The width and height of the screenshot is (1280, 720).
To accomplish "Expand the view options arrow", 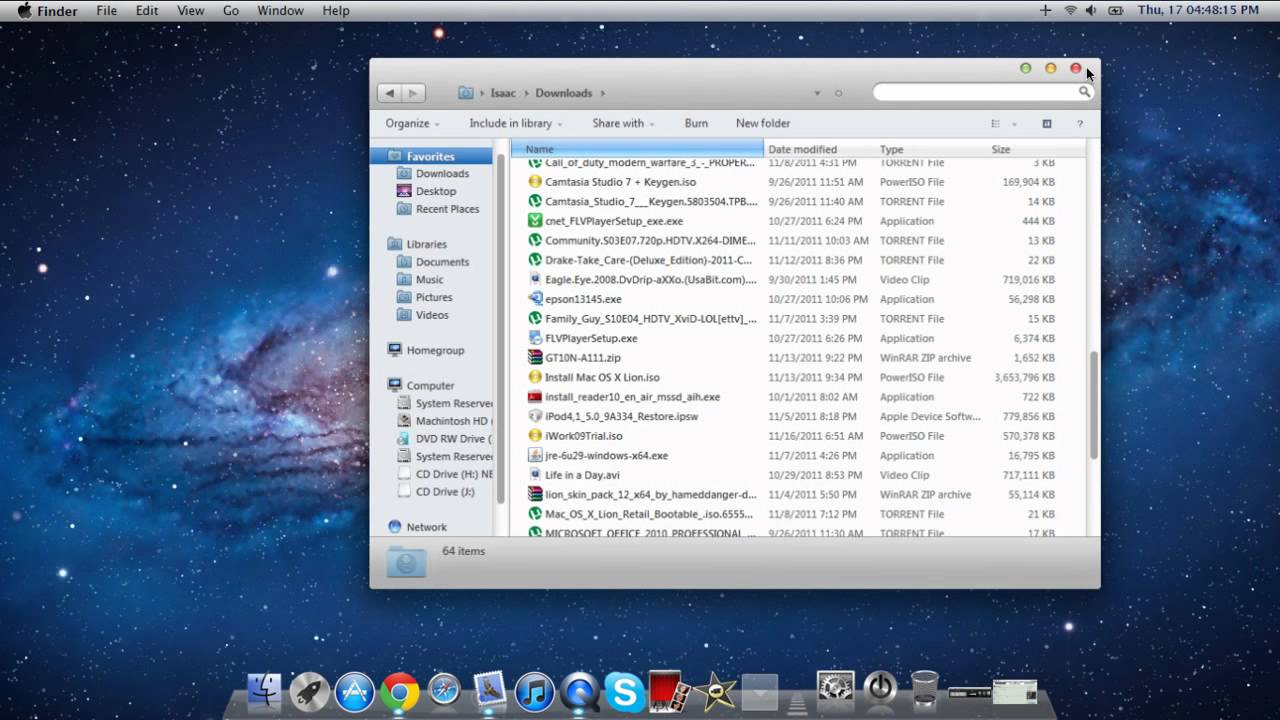I will 1014,124.
